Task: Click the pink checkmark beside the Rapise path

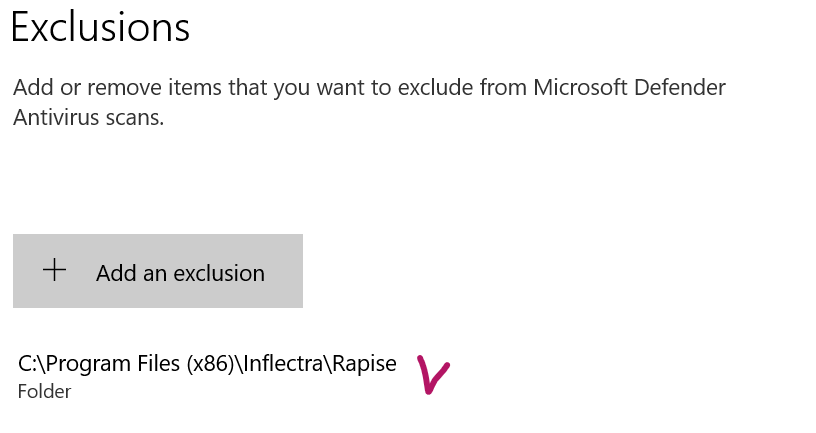Action: [431, 374]
